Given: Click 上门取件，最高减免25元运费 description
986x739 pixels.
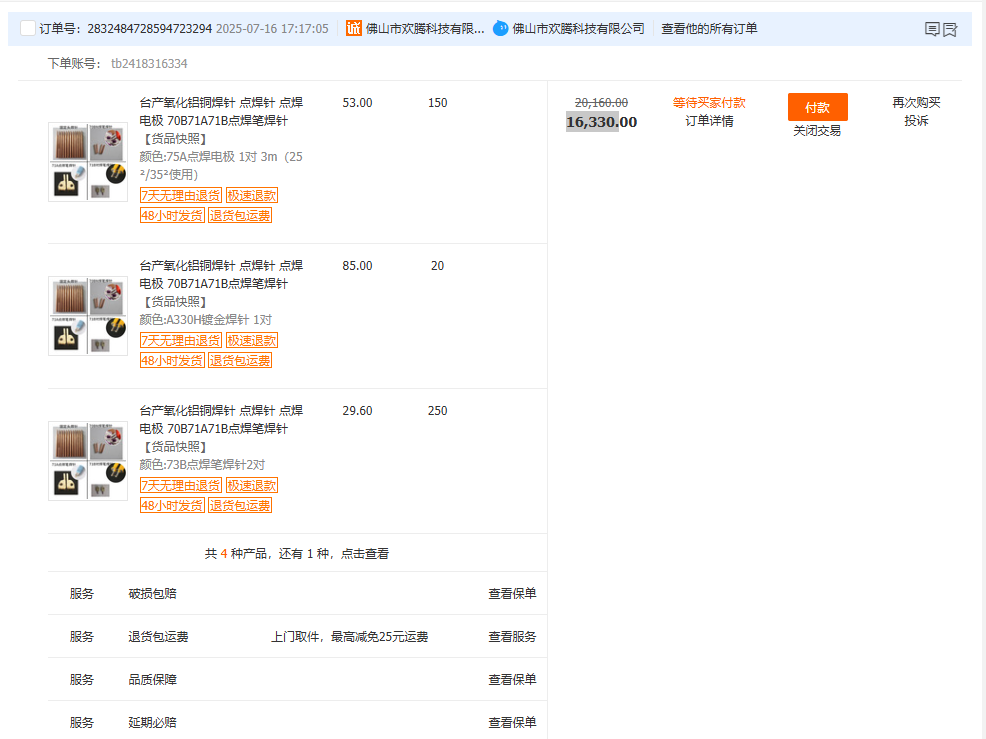Looking at the screenshot, I should [x=350, y=636].
